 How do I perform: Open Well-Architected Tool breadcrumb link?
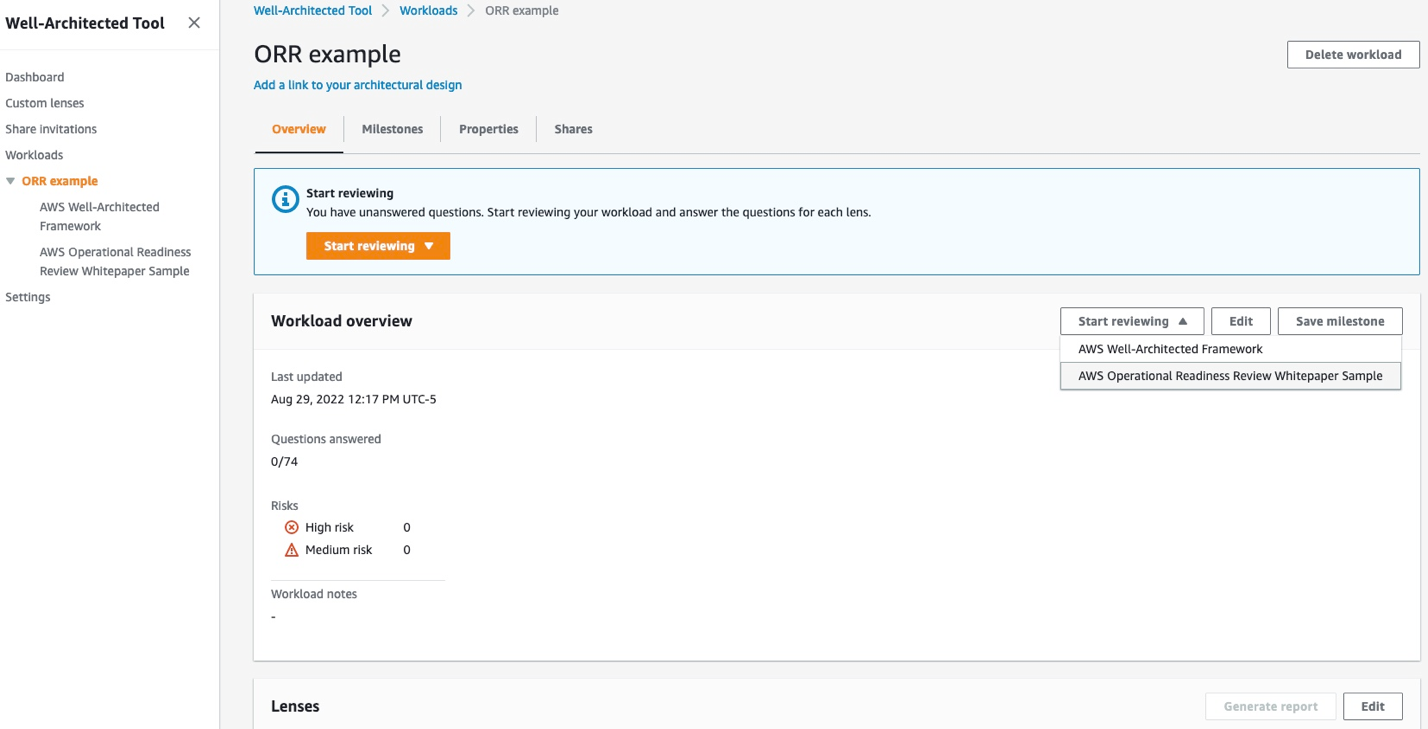point(313,11)
